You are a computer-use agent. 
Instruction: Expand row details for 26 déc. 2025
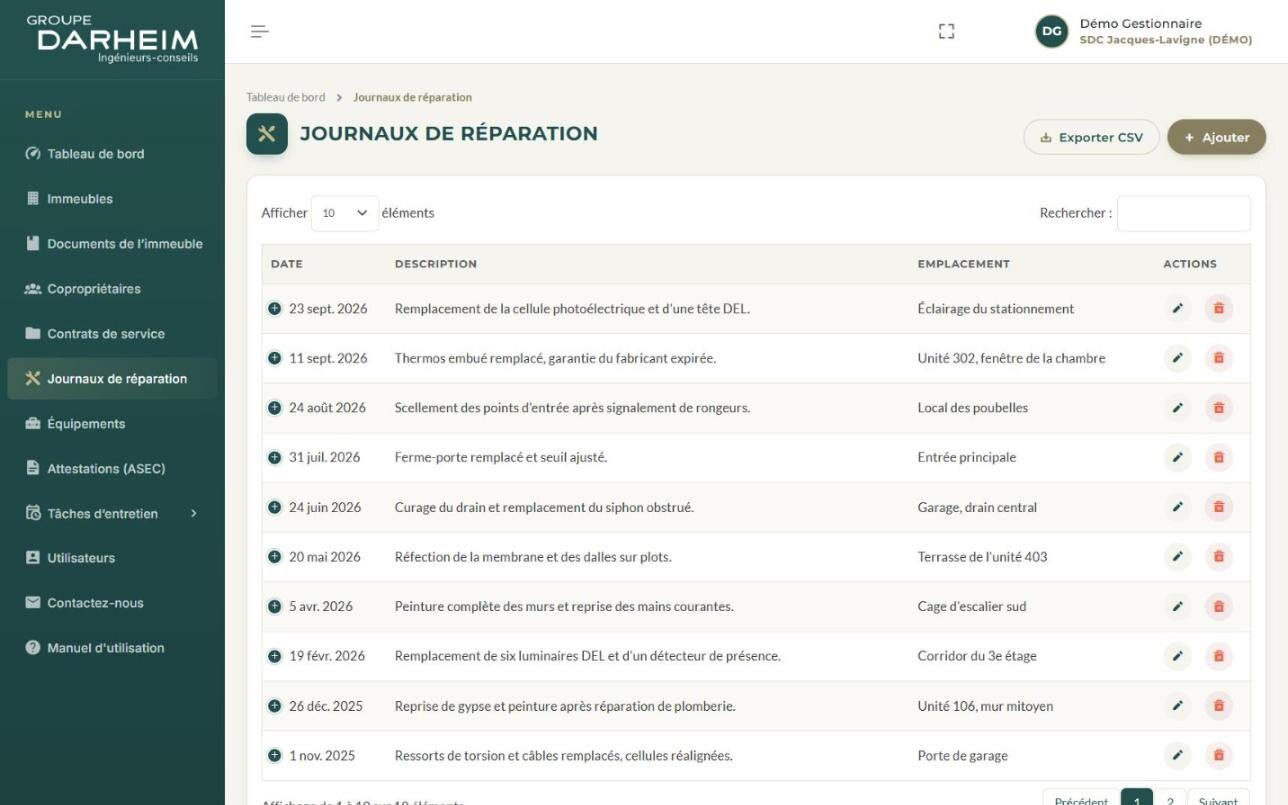(x=275, y=706)
